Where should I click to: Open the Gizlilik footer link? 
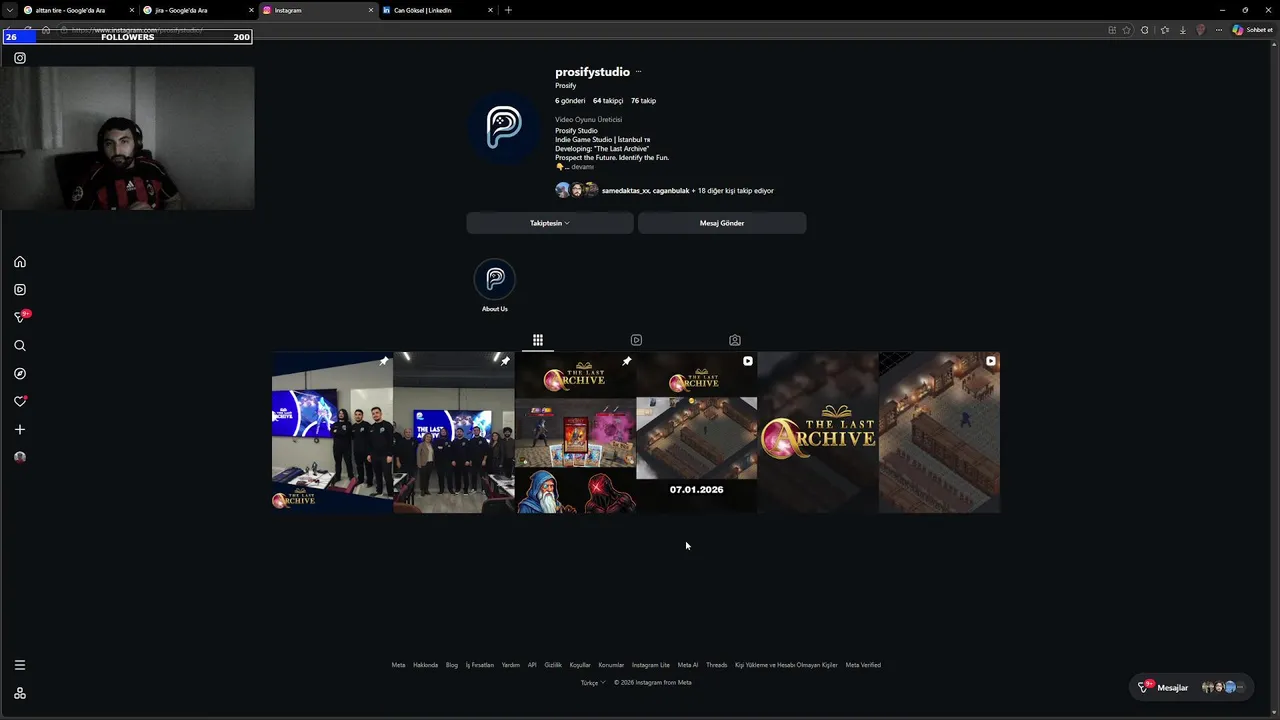(553, 665)
